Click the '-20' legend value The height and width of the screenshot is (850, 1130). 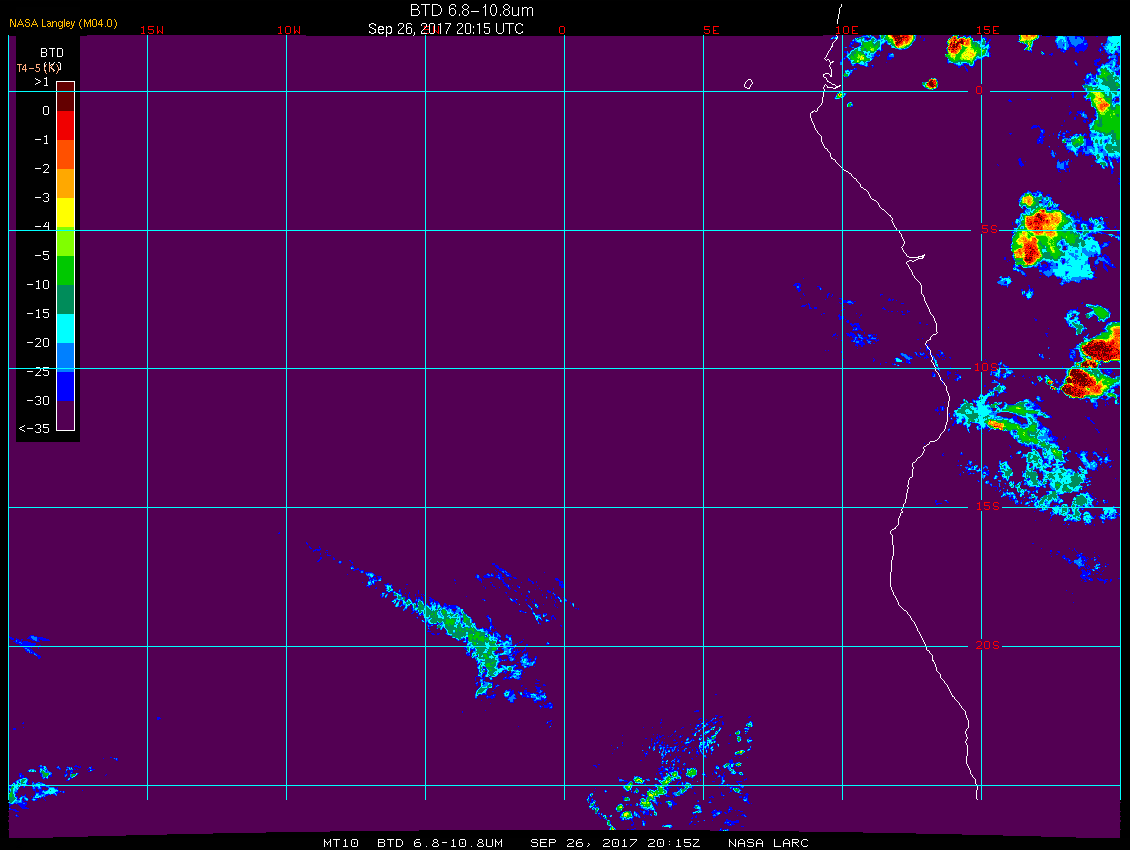coord(38,342)
